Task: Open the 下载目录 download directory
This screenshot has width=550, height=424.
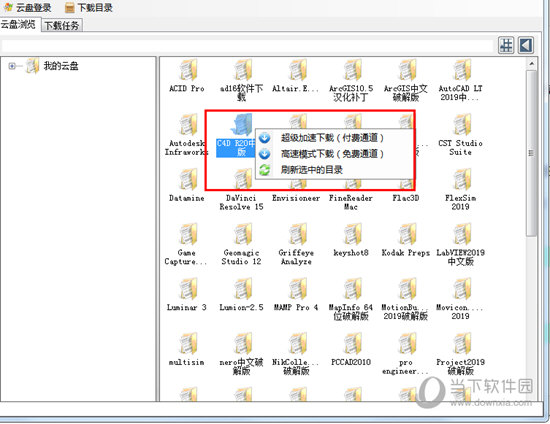Action: (x=89, y=7)
